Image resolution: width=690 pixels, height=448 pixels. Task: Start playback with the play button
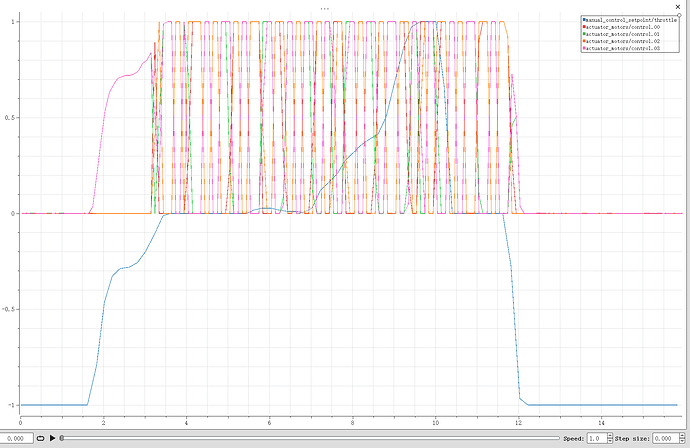(52, 438)
